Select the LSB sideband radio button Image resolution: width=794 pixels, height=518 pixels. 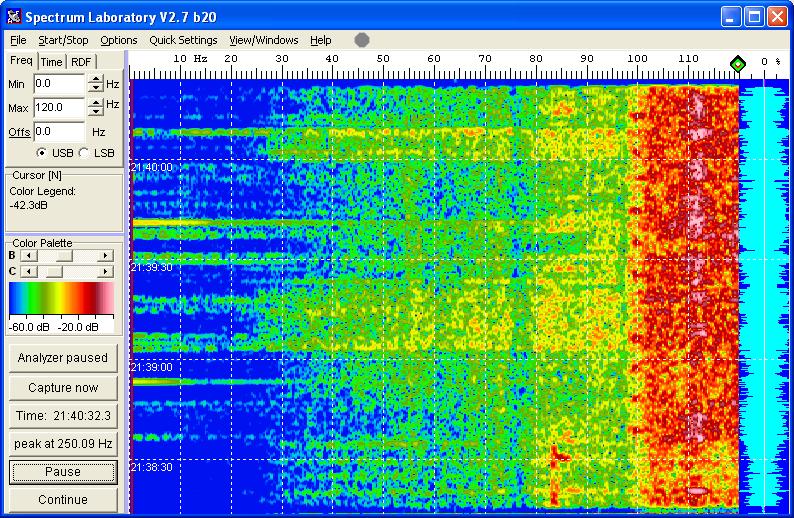[83, 153]
